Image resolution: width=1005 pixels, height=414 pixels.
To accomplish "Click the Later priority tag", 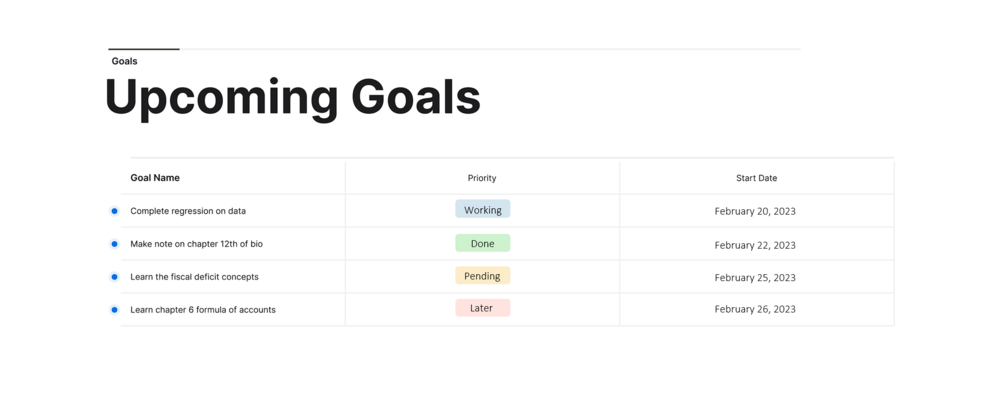I will [x=483, y=308].
